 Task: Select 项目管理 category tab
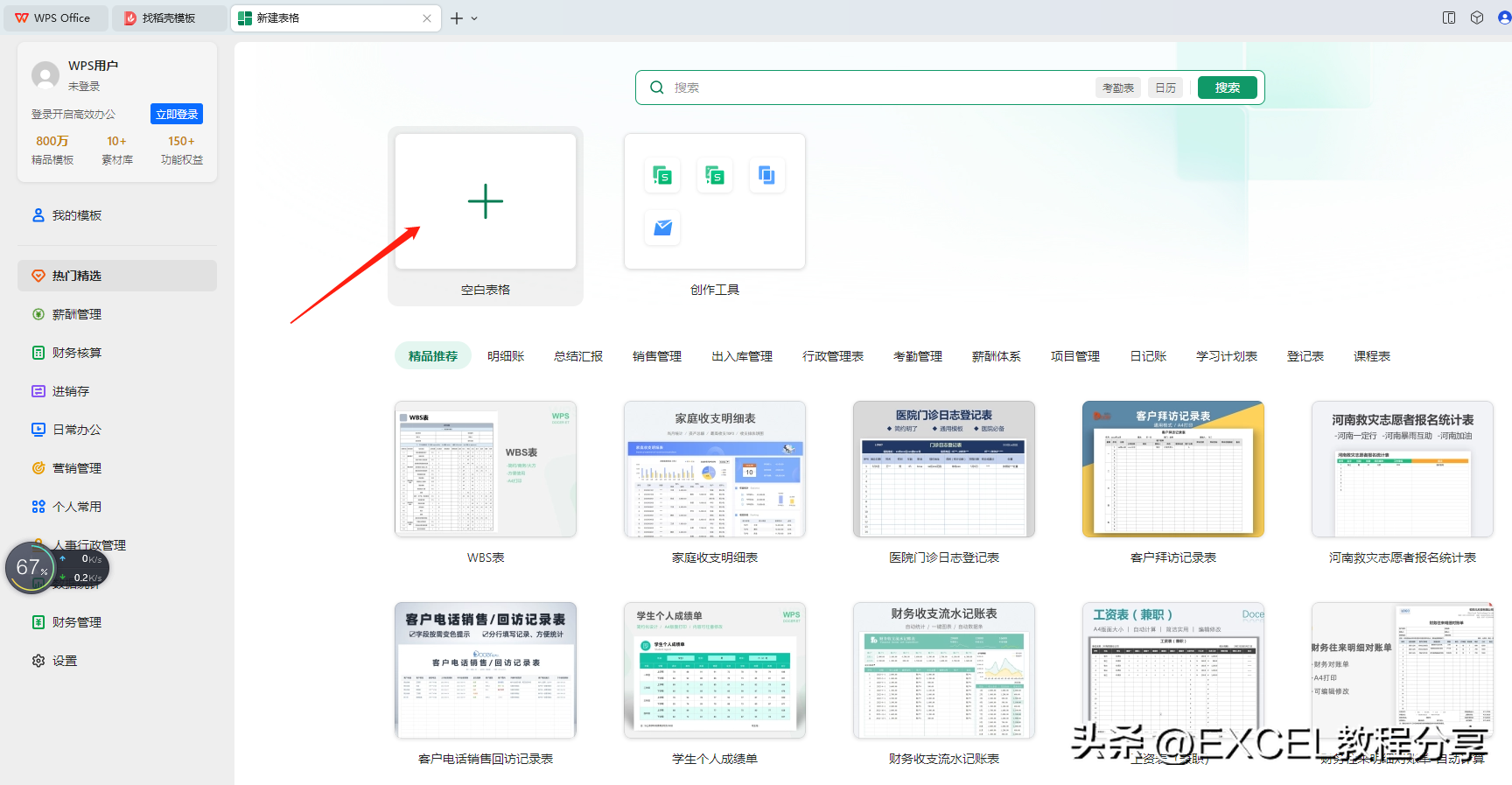click(x=1075, y=356)
